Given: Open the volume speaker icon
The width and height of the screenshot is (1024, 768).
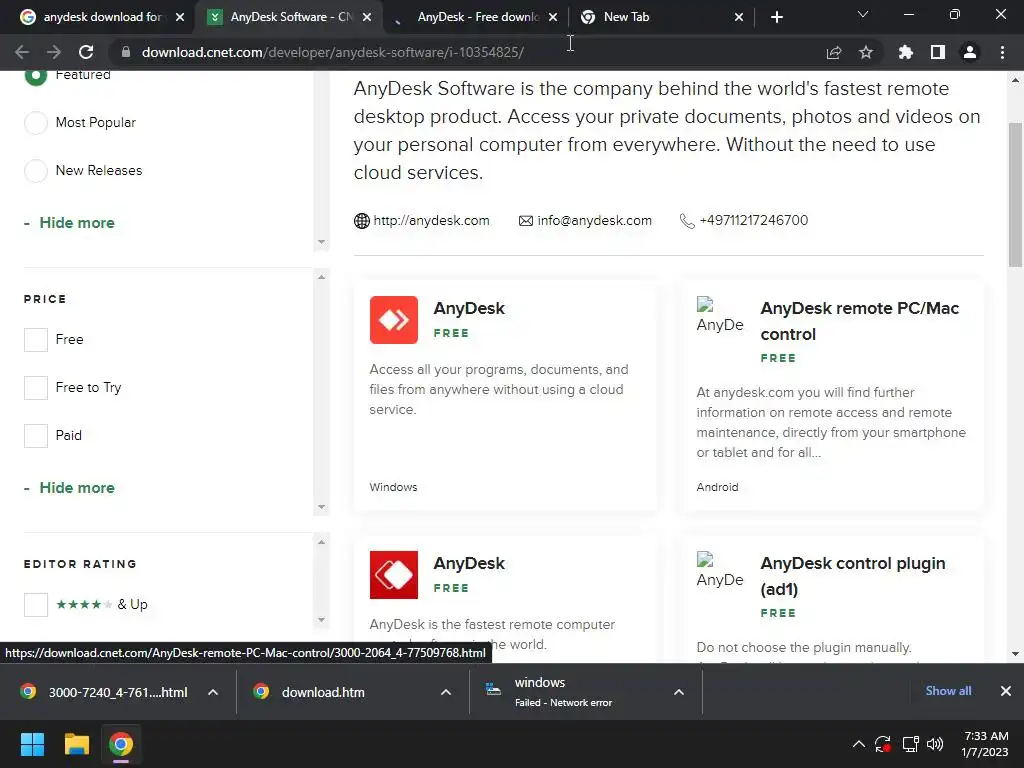Looking at the screenshot, I should 935,744.
